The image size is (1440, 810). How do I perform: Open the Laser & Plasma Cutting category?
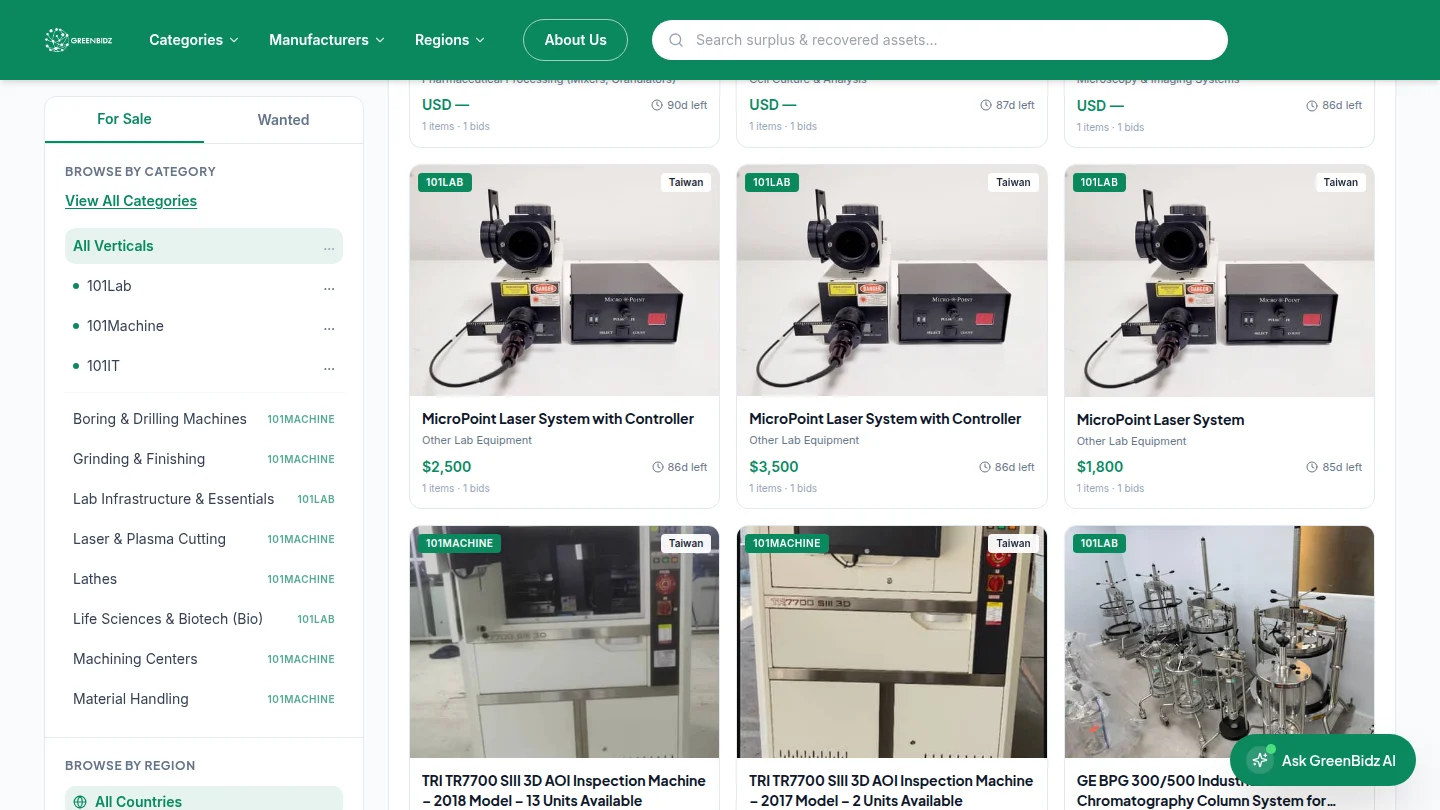pyautogui.click(x=204, y=539)
